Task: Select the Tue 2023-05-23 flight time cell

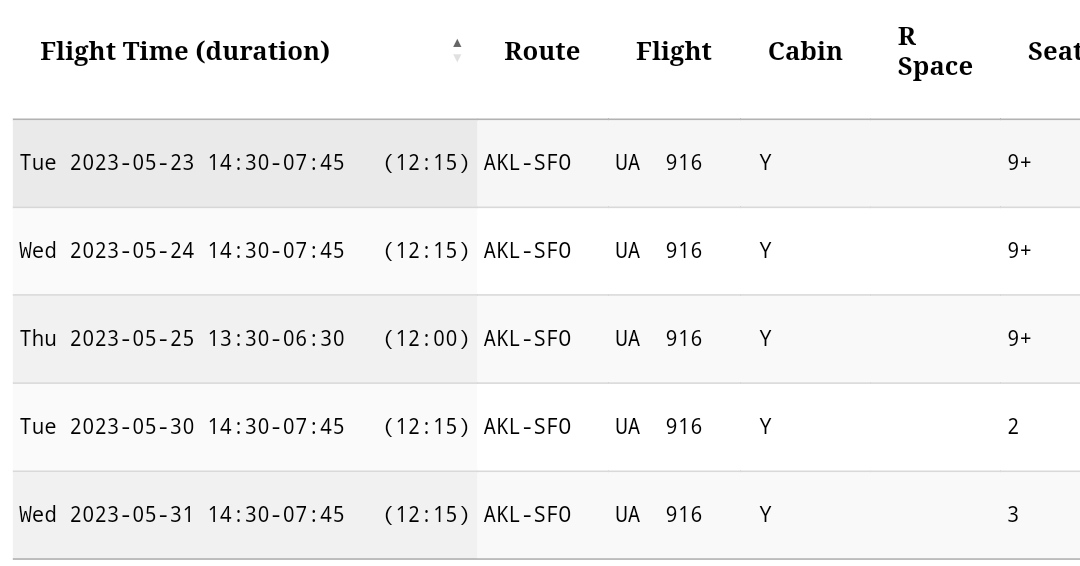Action: (x=182, y=163)
